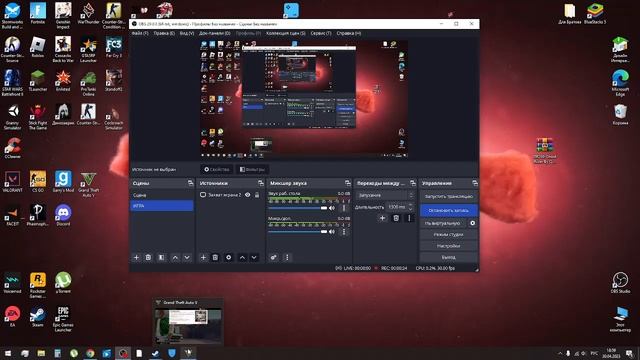This screenshot has height=360, width=640.
Task: Open the Steam desktop shortcut icon
Action: 38,317
